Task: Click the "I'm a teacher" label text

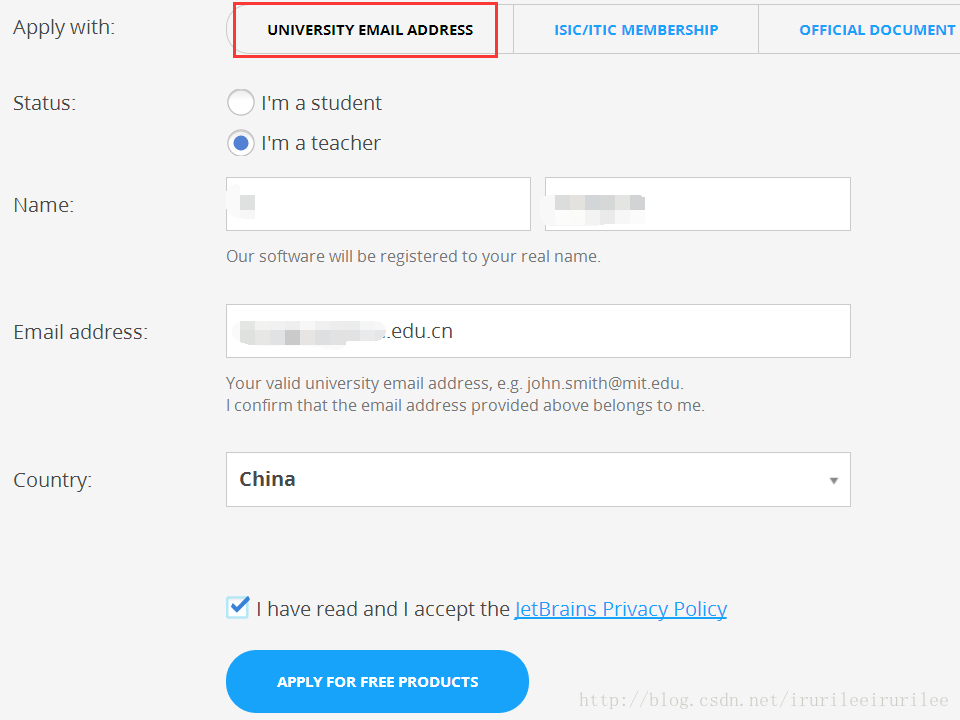Action: 321,143
